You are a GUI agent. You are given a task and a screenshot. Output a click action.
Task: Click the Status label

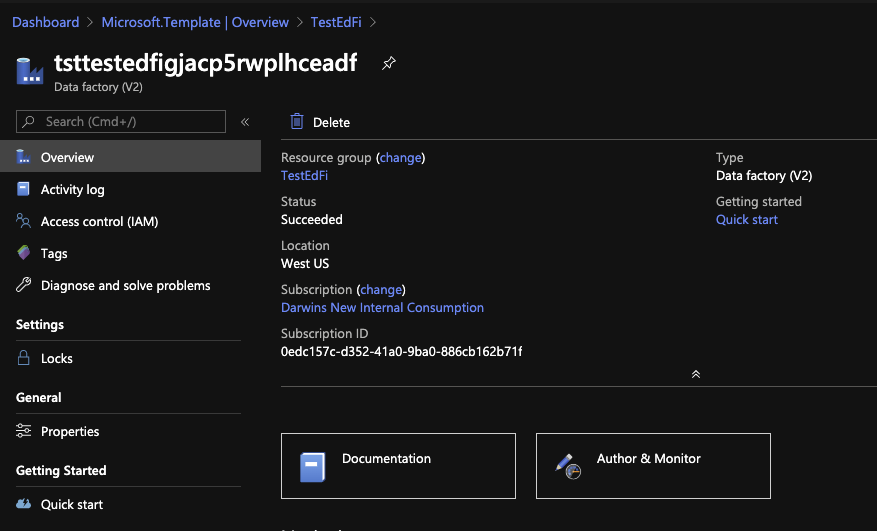click(299, 201)
